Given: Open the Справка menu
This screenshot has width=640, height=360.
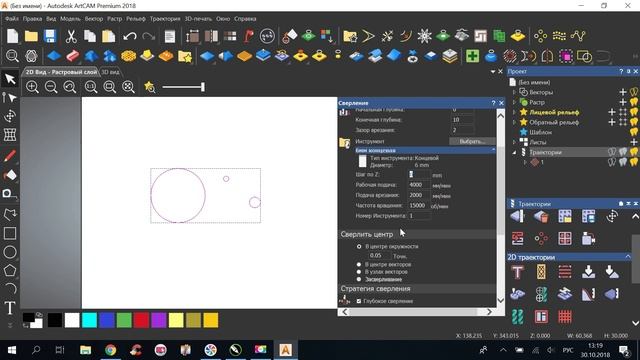Looking at the screenshot, I should pyautogui.click(x=245, y=19).
